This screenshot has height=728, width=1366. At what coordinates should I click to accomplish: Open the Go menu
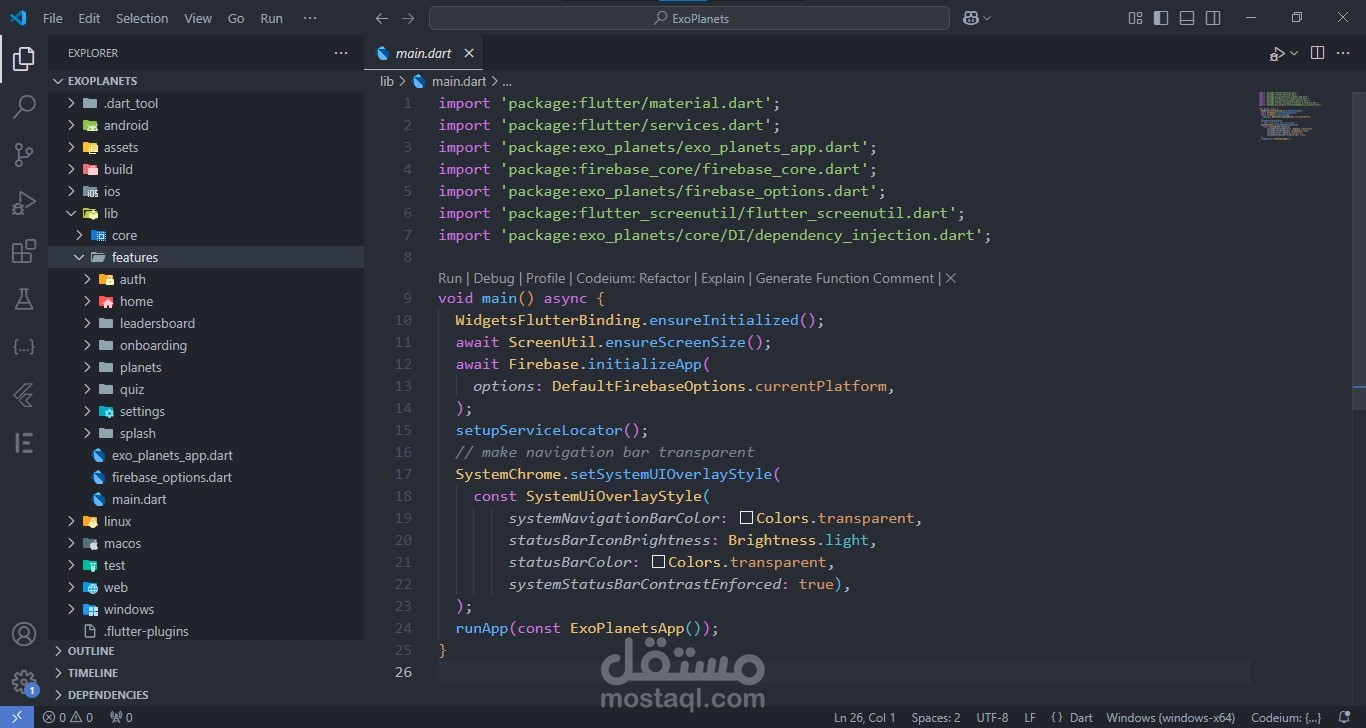(236, 18)
